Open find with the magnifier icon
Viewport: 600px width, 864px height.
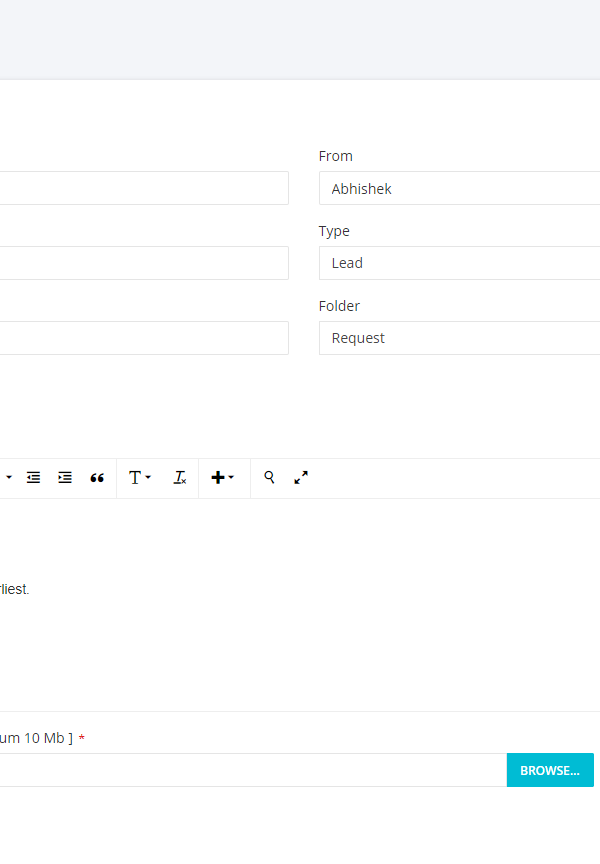click(269, 477)
